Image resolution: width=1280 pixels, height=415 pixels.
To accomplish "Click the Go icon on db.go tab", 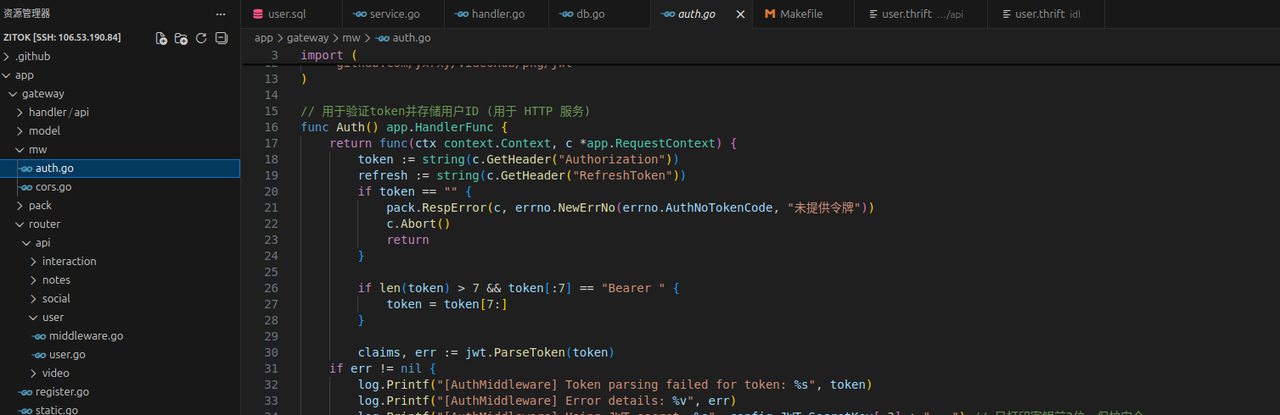I will (566, 14).
